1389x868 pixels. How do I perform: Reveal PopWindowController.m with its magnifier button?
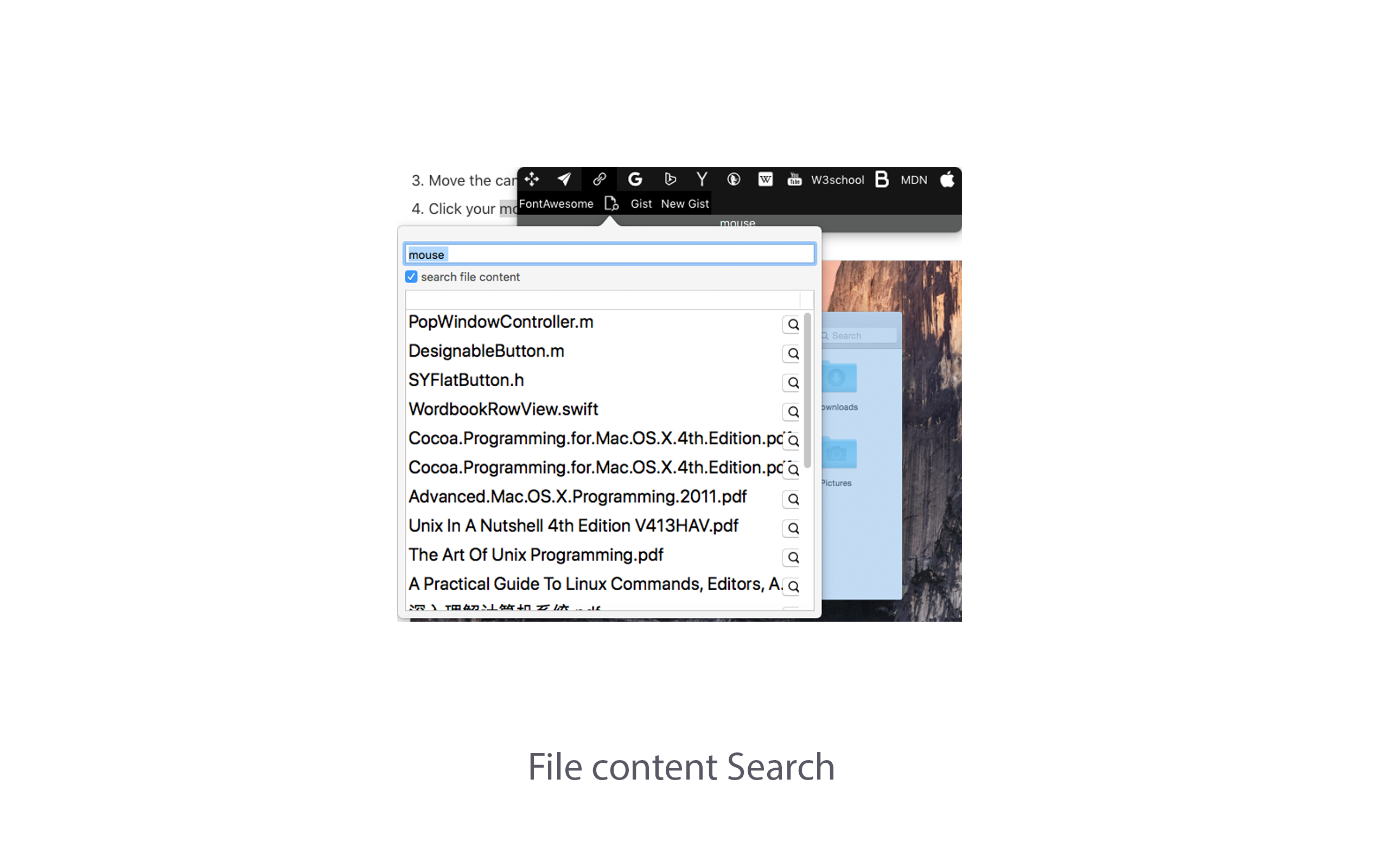coord(793,324)
